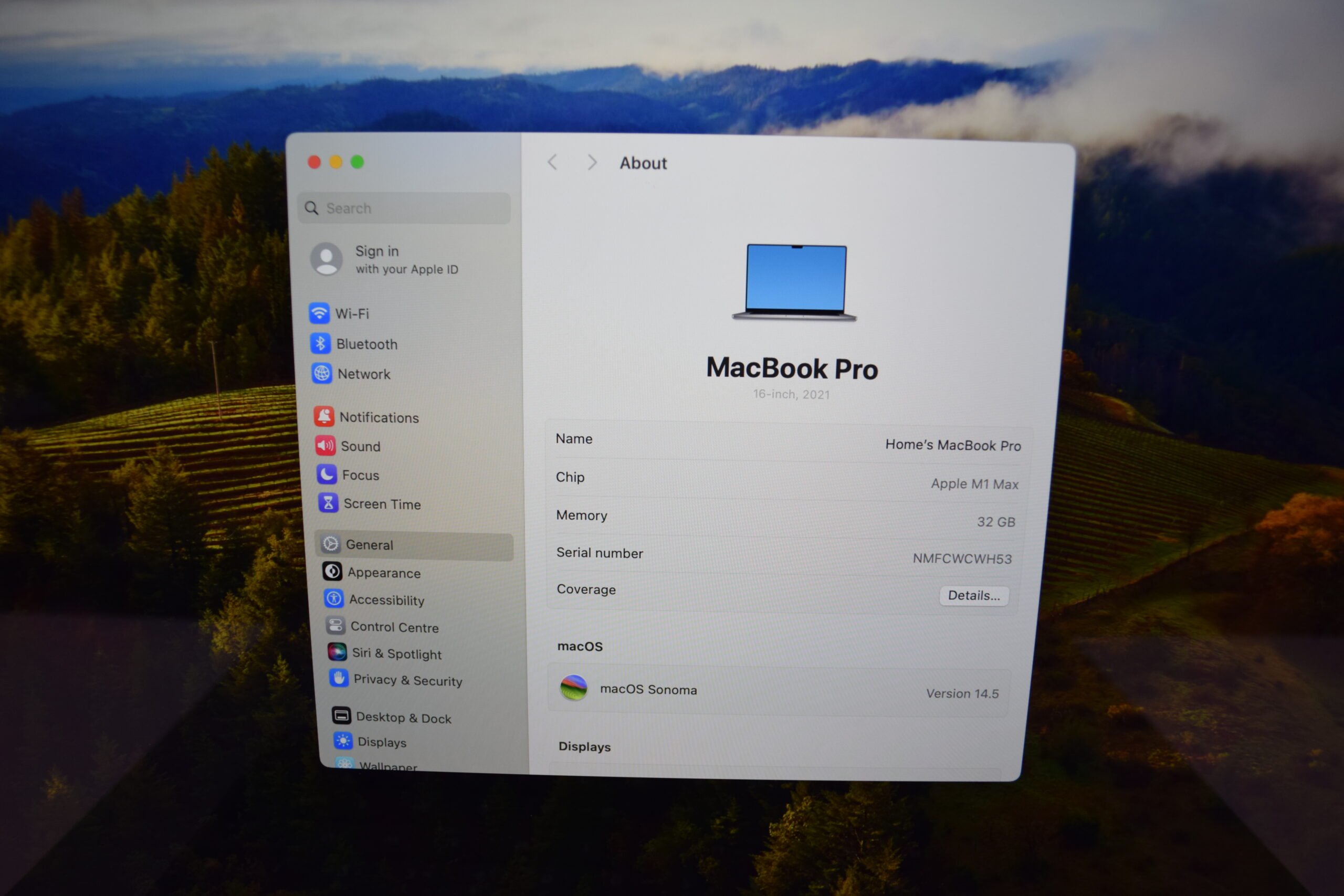The height and width of the screenshot is (896, 1344).
Task: Click the MacBook Pro laptop image
Action: (x=795, y=282)
